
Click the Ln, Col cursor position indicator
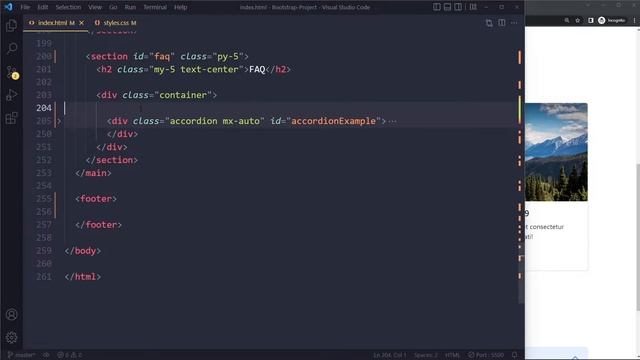pyautogui.click(x=389, y=355)
